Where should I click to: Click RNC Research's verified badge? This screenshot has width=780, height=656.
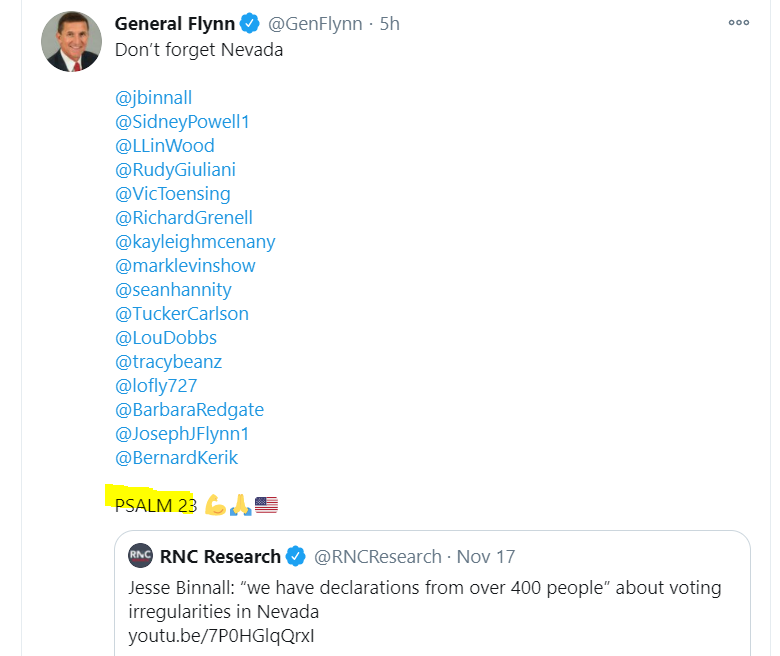(296, 556)
